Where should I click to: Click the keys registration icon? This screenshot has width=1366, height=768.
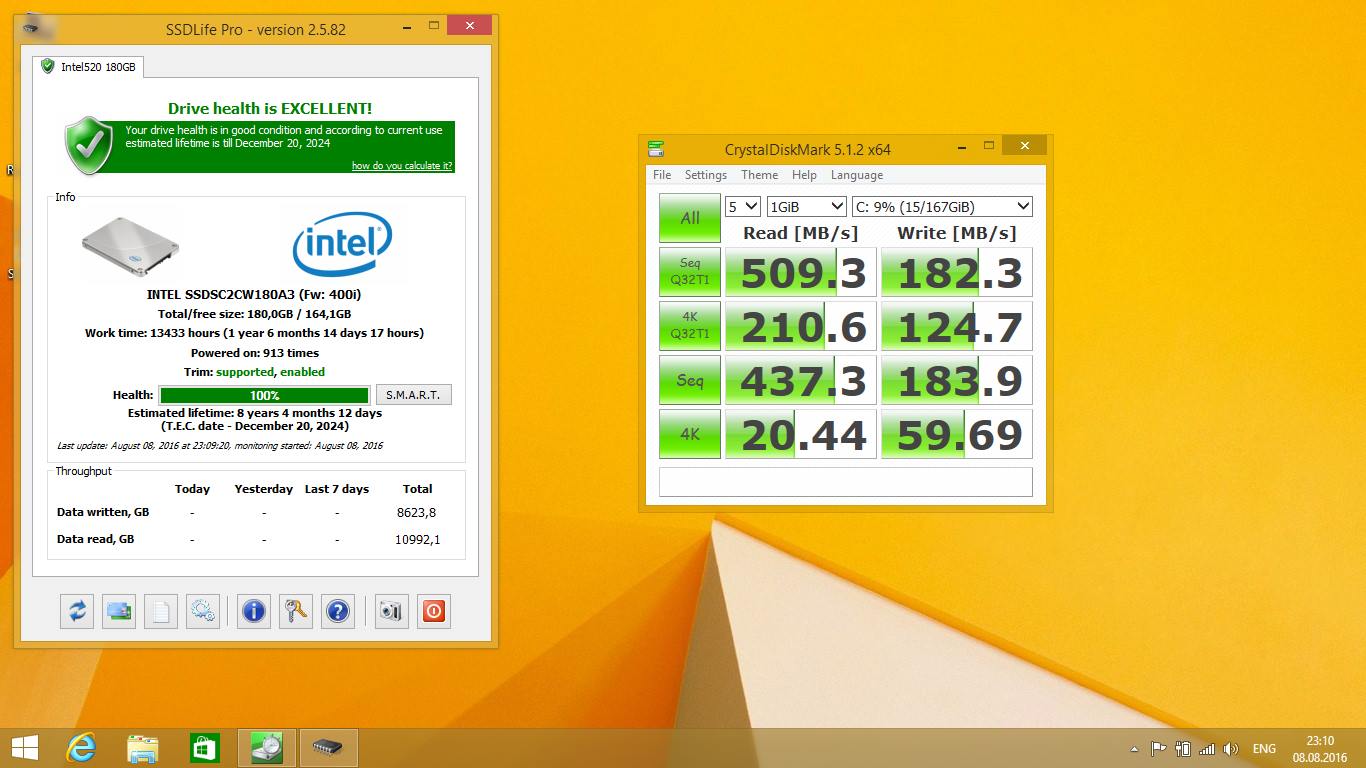click(296, 611)
